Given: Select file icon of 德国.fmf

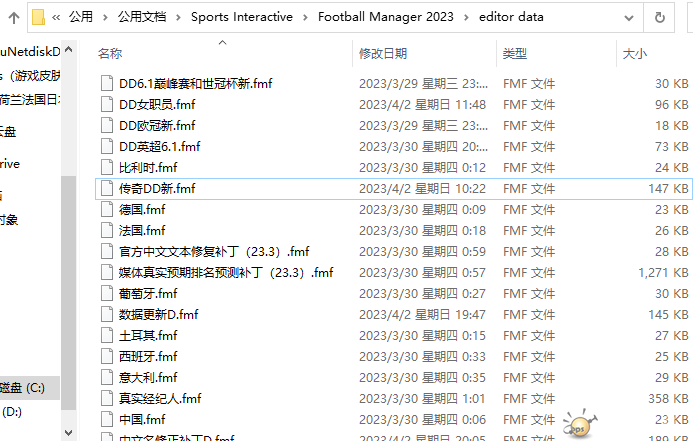Looking at the screenshot, I should [107, 209].
